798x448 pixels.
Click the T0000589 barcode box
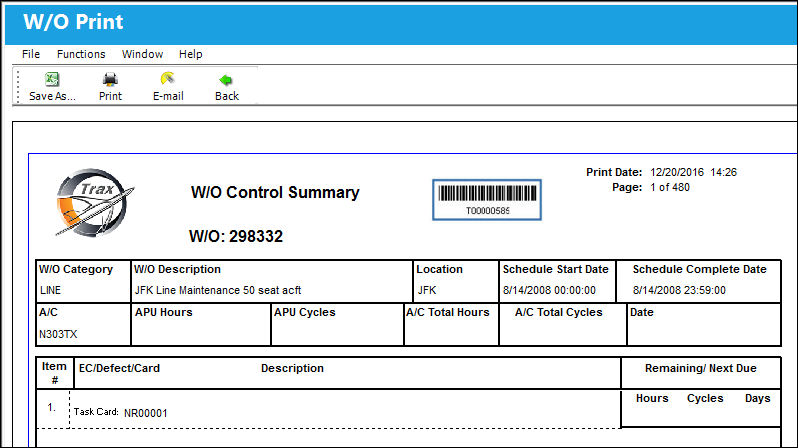pos(487,200)
